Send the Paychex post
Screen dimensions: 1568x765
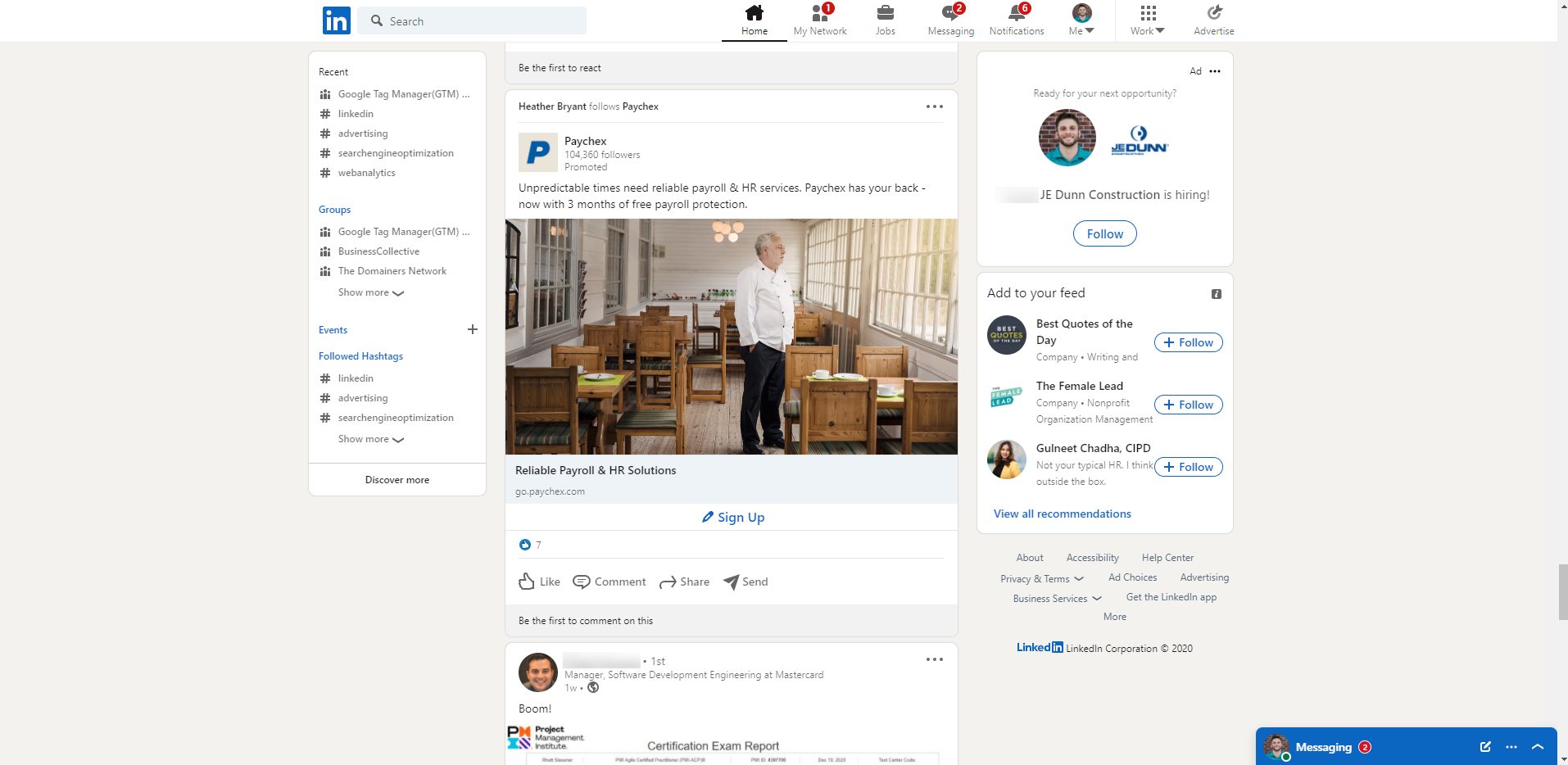pos(745,582)
